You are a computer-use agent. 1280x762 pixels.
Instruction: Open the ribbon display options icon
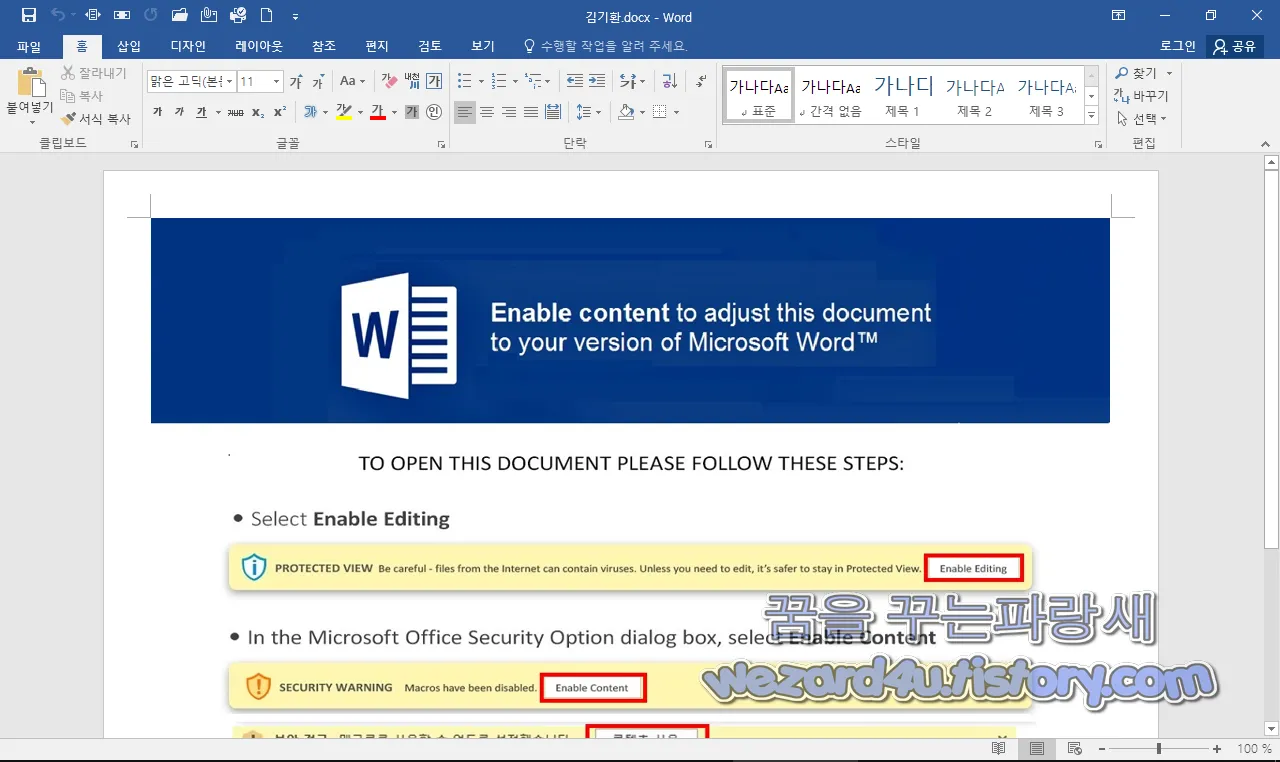pyautogui.click(x=1118, y=15)
